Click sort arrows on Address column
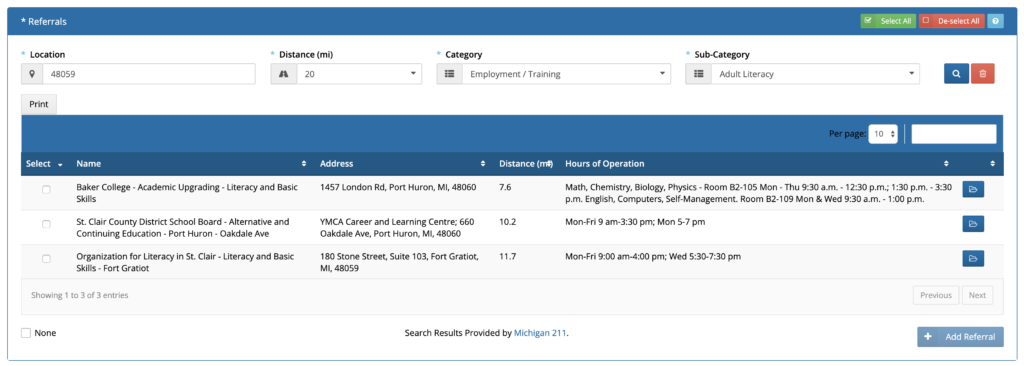The height and width of the screenshot is (366, 1024). (x=483, y=163)
